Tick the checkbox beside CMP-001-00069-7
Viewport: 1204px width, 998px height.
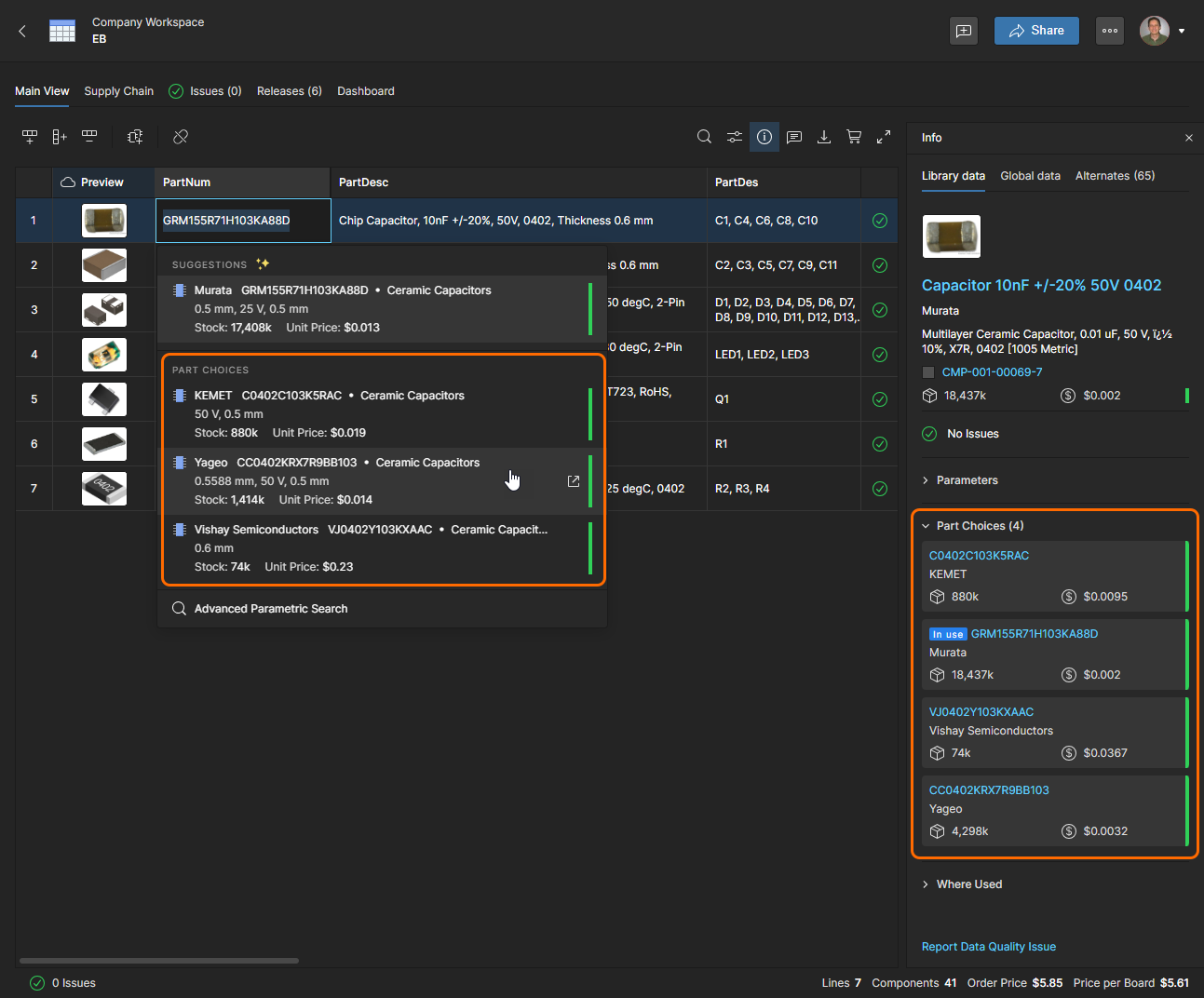(x=928, y=372)
